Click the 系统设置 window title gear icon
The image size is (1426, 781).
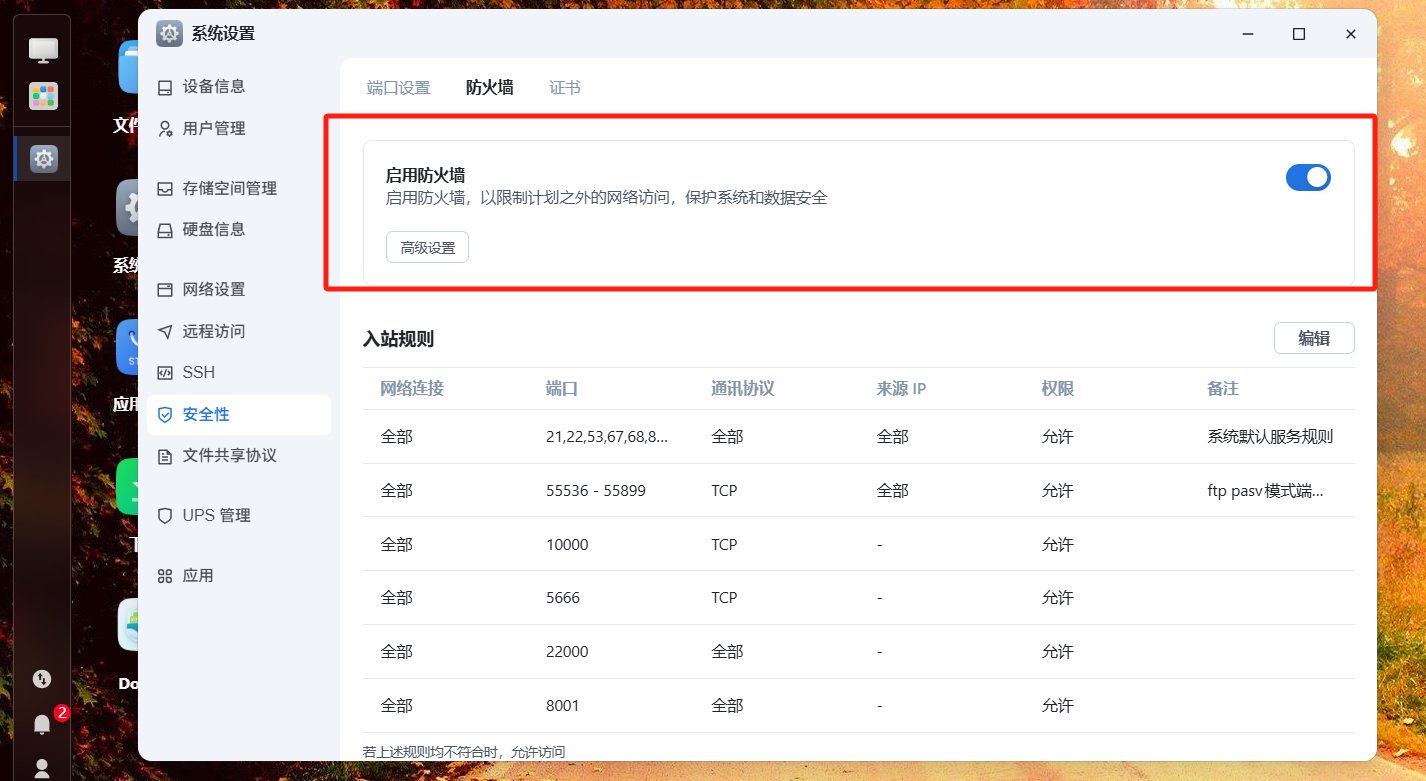[169, 34]
